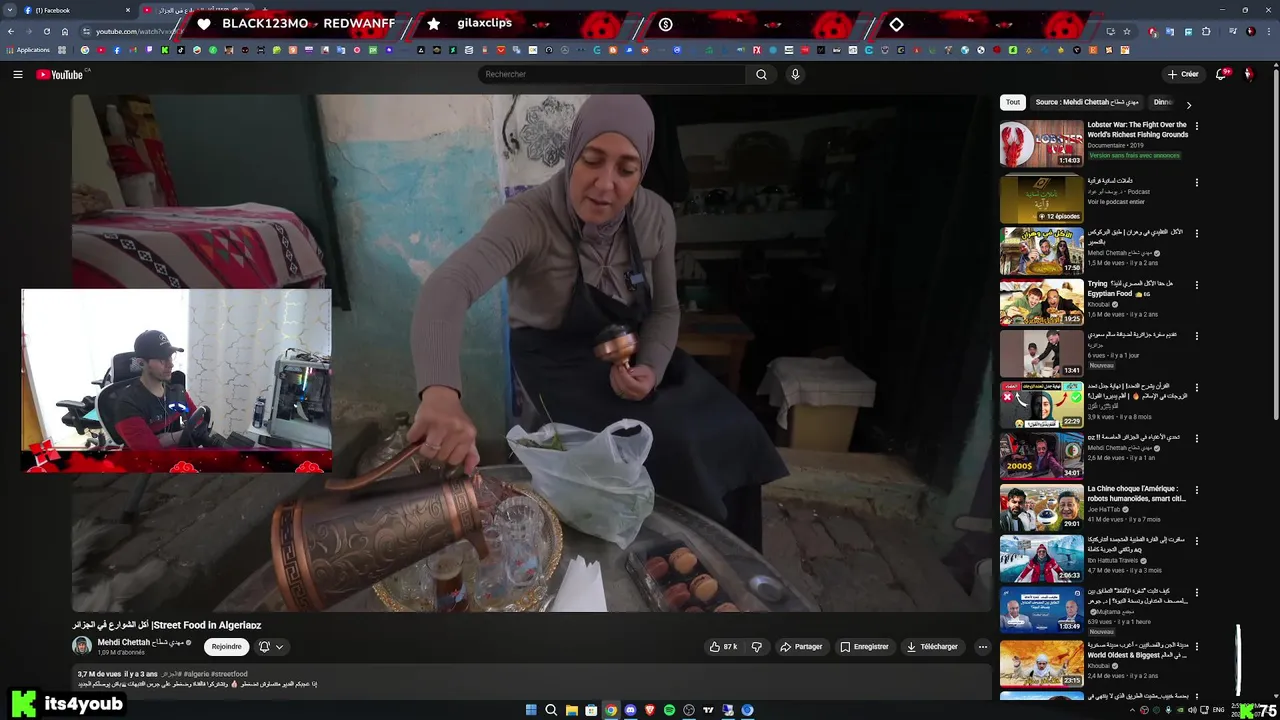The width and height of the screenshot is (1280, 720).
Task: Open World Oldest & Biggest video thumbnail
Action: pyautogui.click(x=1041, y=664)
